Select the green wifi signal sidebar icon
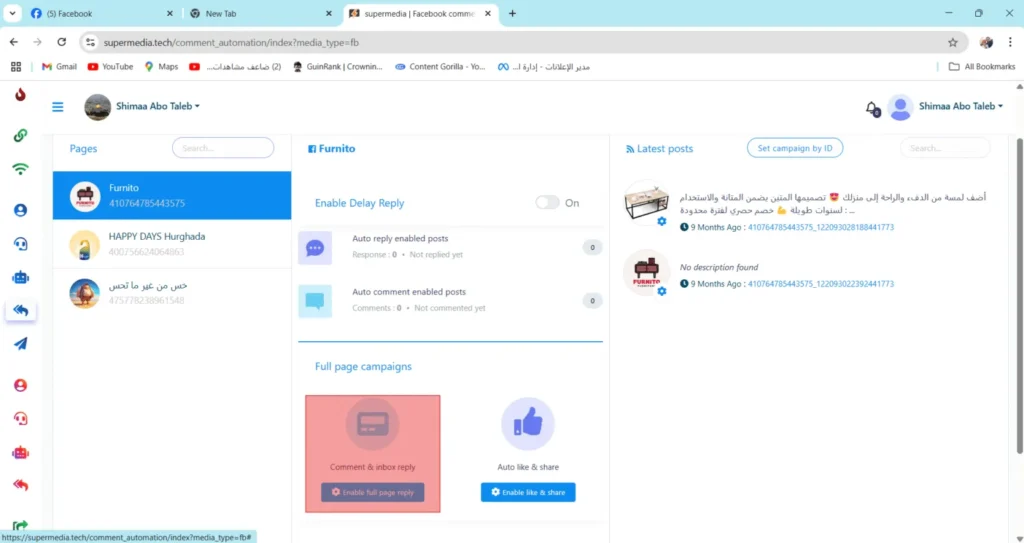The height and width of the screenshot is (543, 1024). tap(21, 169)
